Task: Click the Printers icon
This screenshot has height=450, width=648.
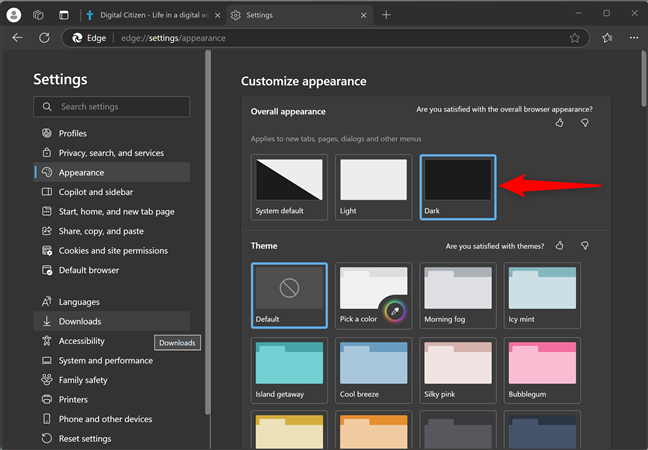Action: coord(47,399)
